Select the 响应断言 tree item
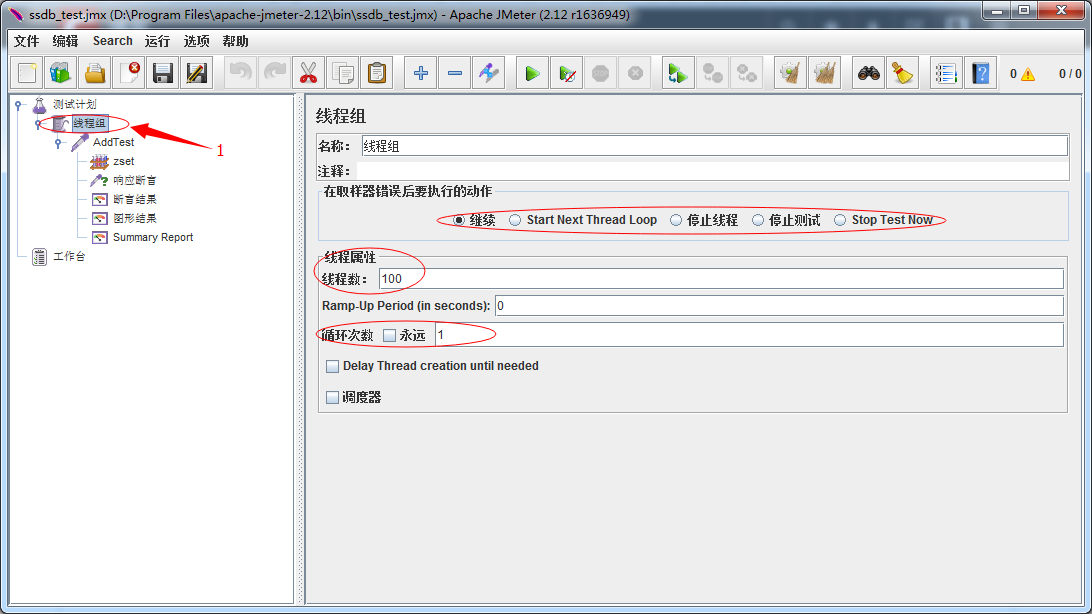 (x=135, y=180)
